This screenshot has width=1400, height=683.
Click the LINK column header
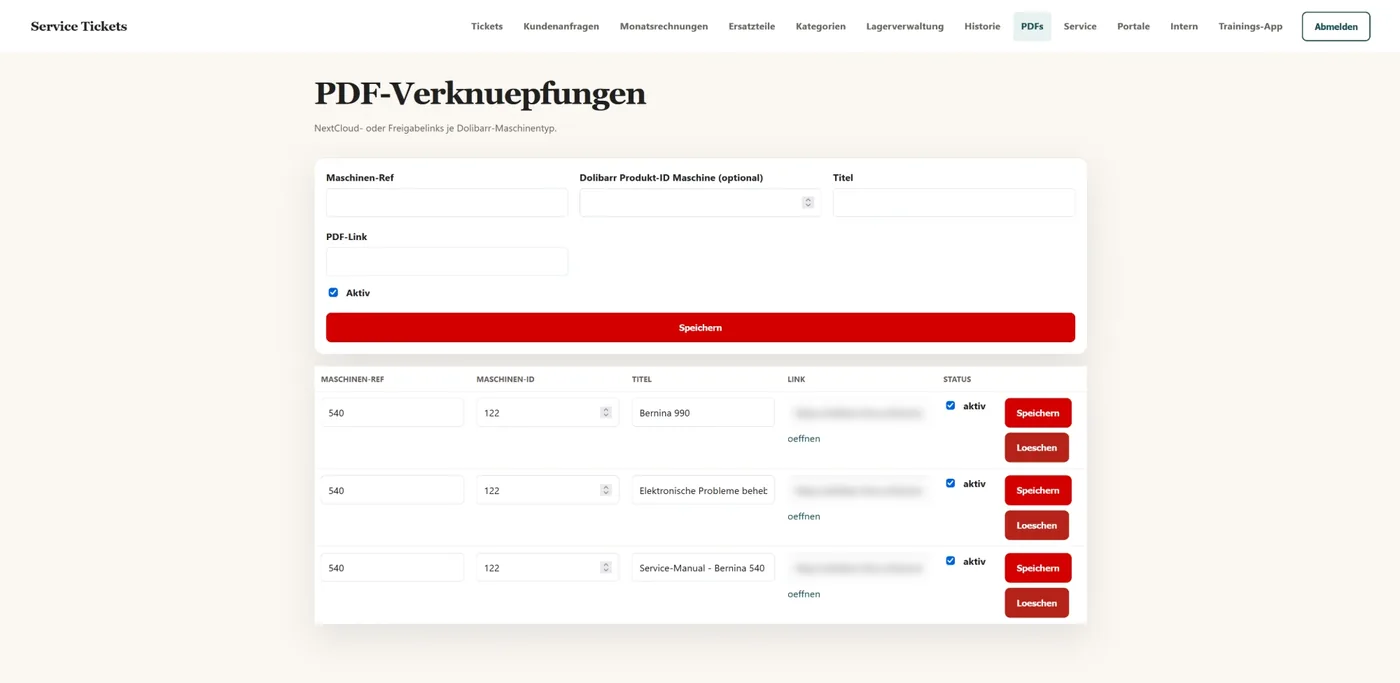tap(796, 380)
